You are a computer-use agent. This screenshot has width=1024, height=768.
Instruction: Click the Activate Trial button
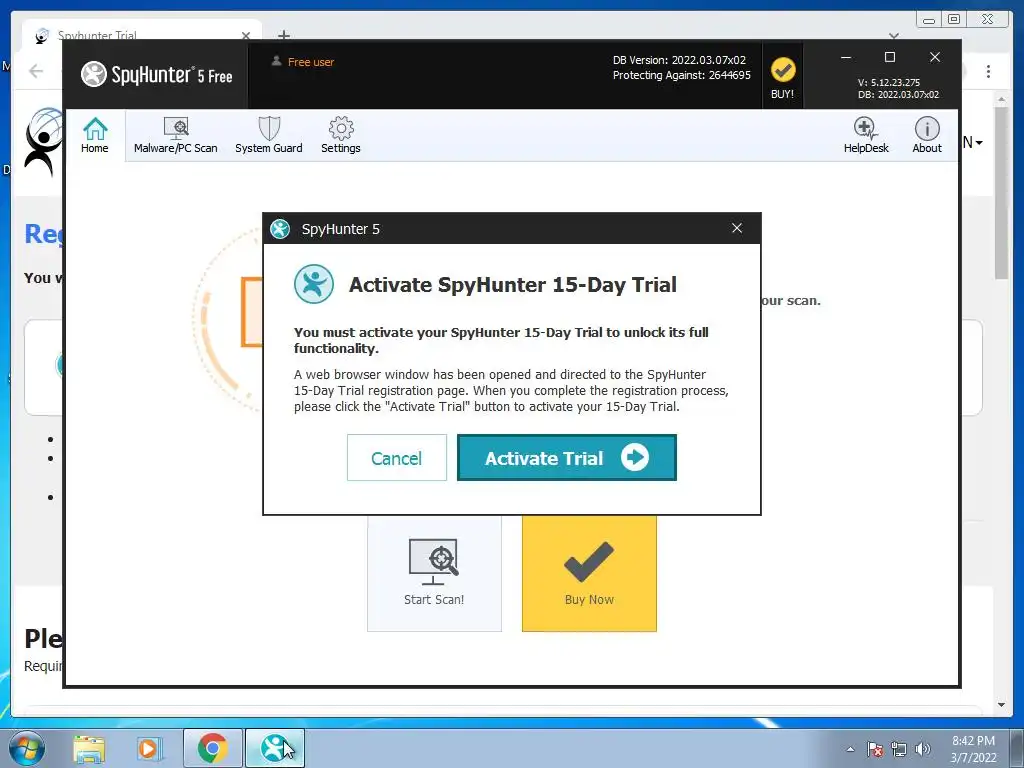(567, 458)
